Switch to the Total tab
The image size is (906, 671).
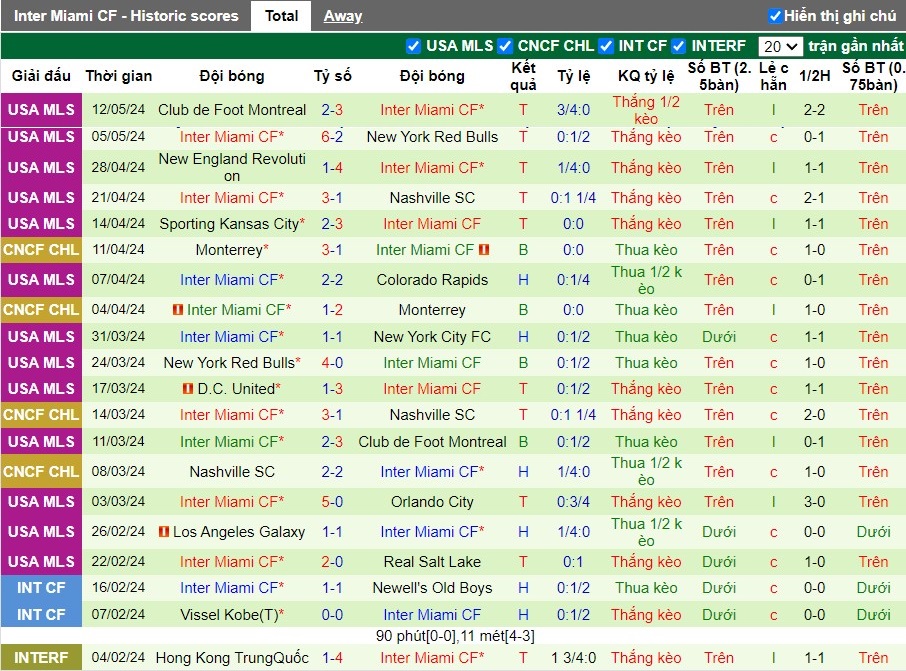[281, 16]
